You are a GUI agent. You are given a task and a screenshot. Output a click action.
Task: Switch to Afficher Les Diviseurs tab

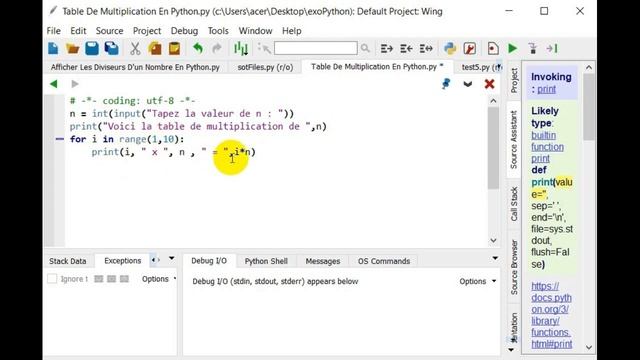[x=135, y=67]
